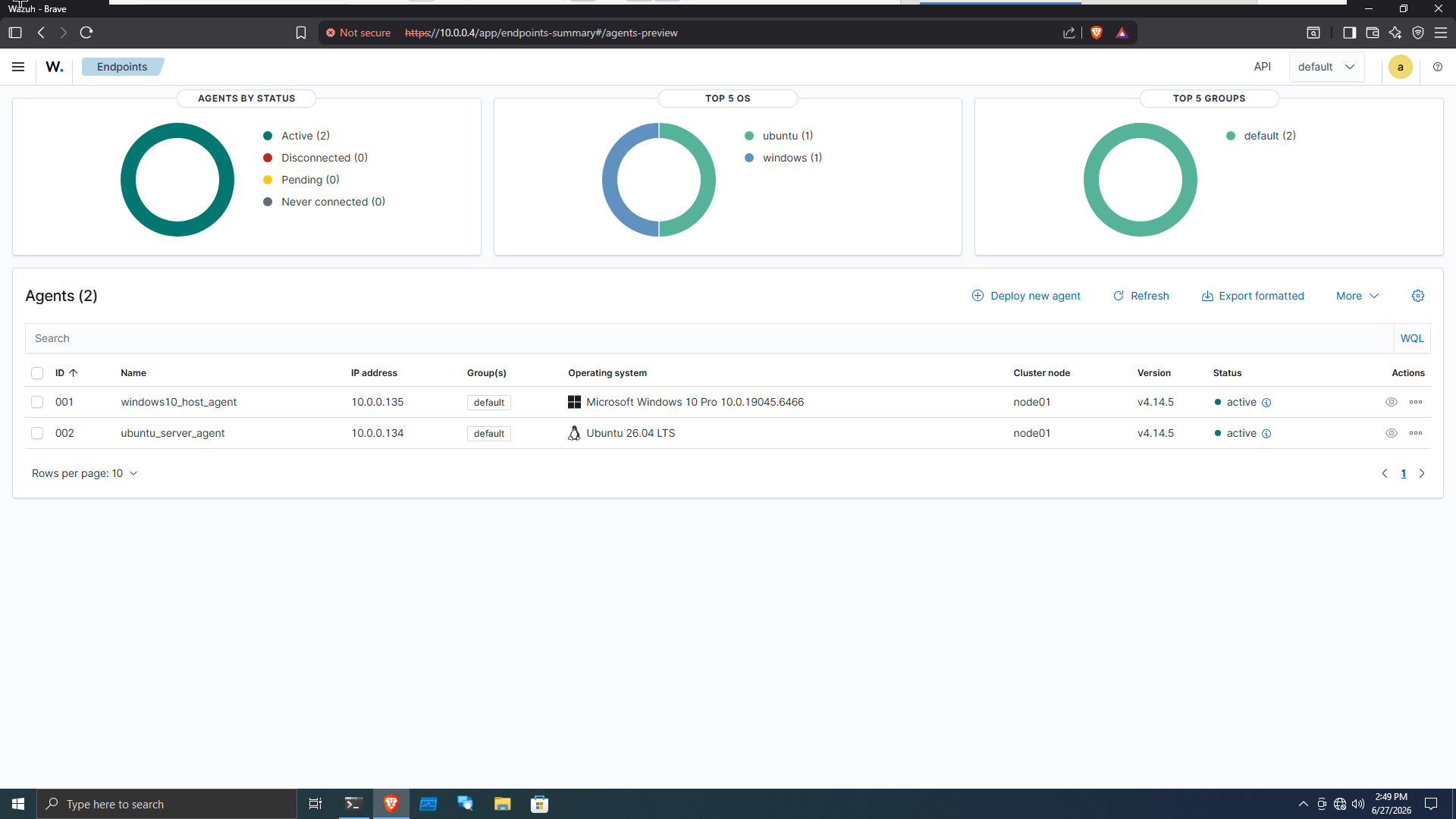1456x819 pixels.
Task: Click default group badge for agent 002
Action: (x=489, y=434)
